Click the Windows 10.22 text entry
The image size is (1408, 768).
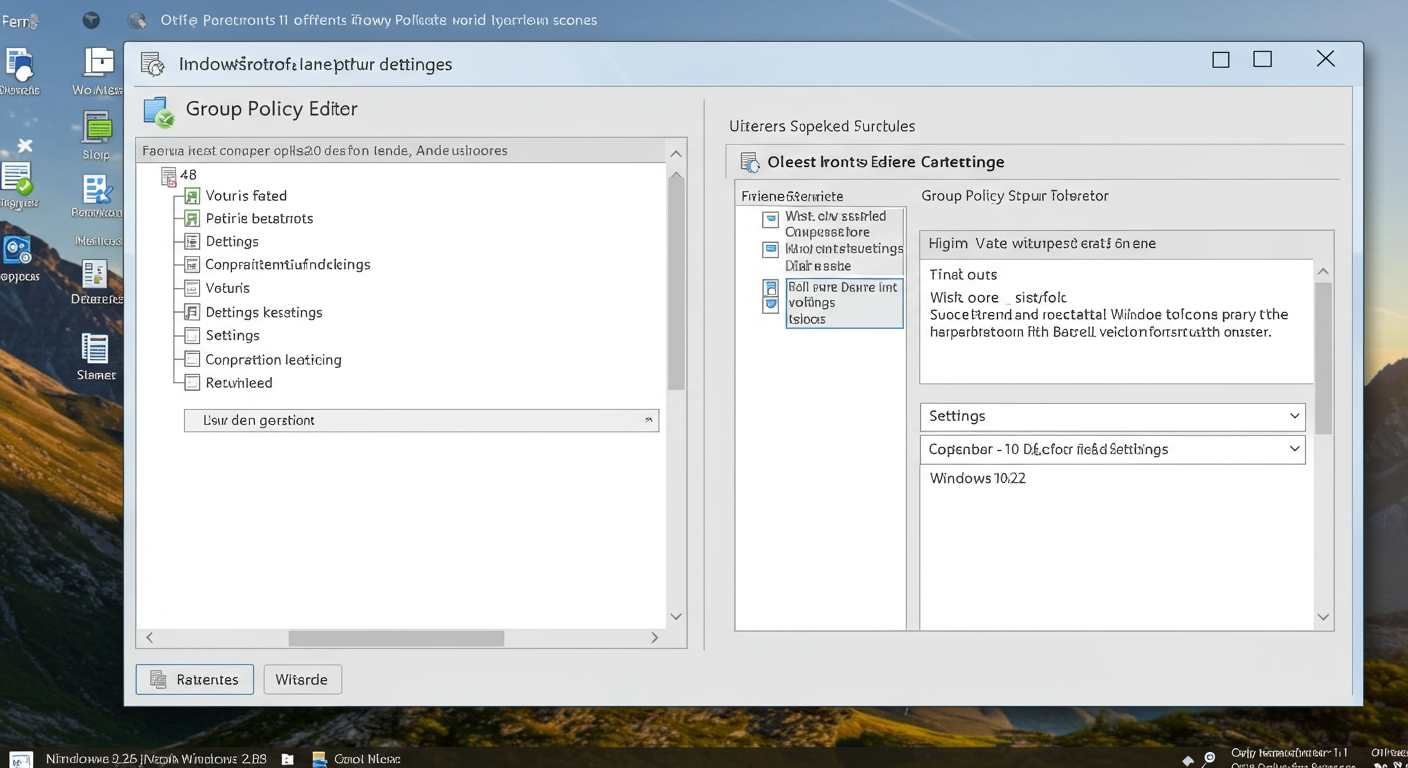click(978, 478)
